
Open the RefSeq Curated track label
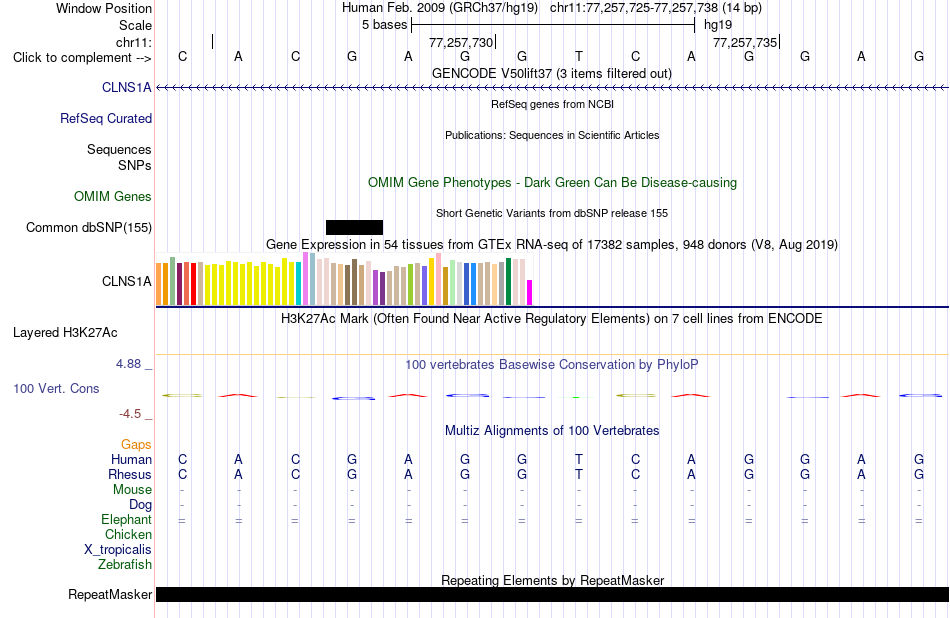tap(106, 118)
